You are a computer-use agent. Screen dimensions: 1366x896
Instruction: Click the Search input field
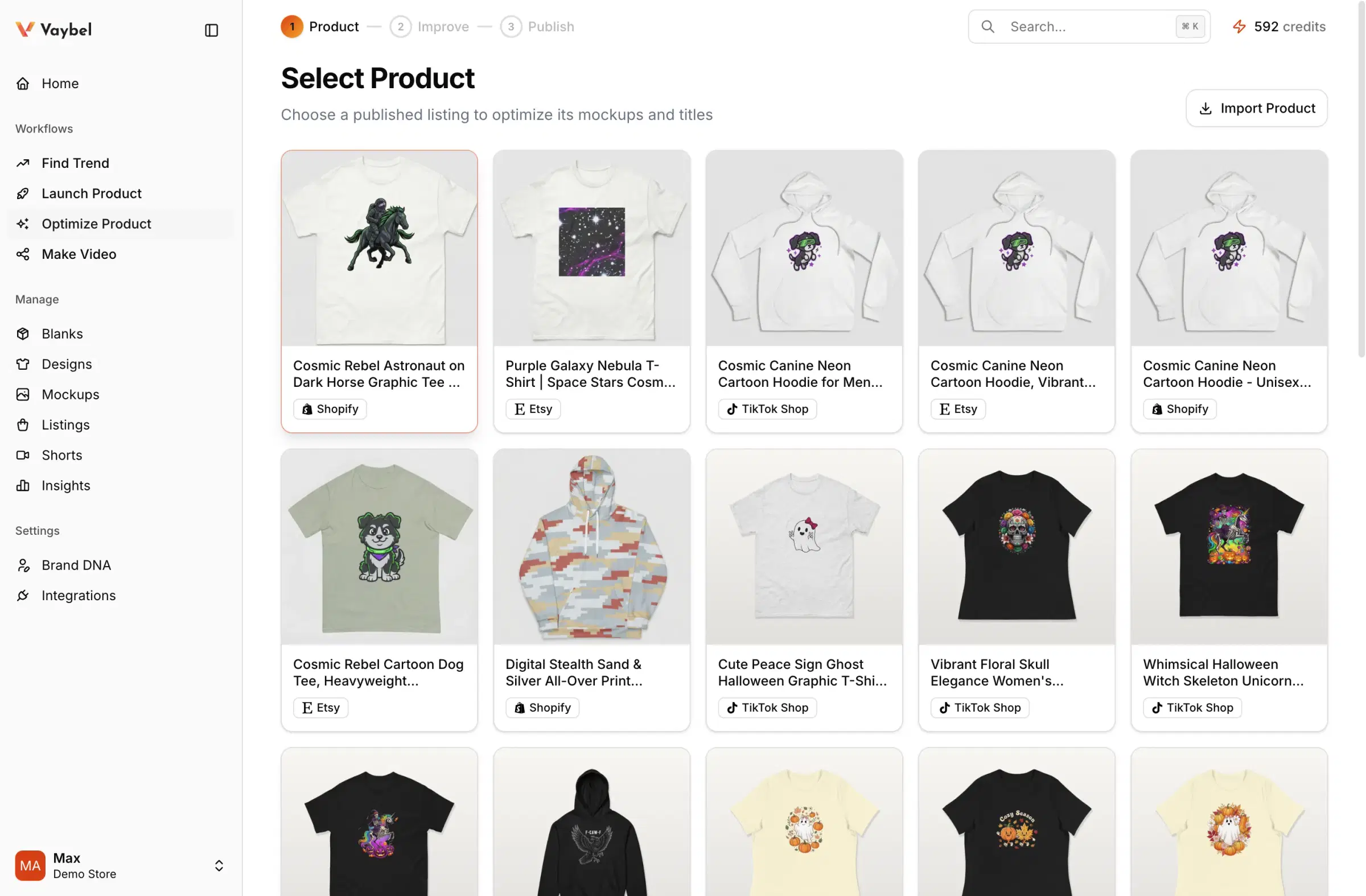(1088, 26)
